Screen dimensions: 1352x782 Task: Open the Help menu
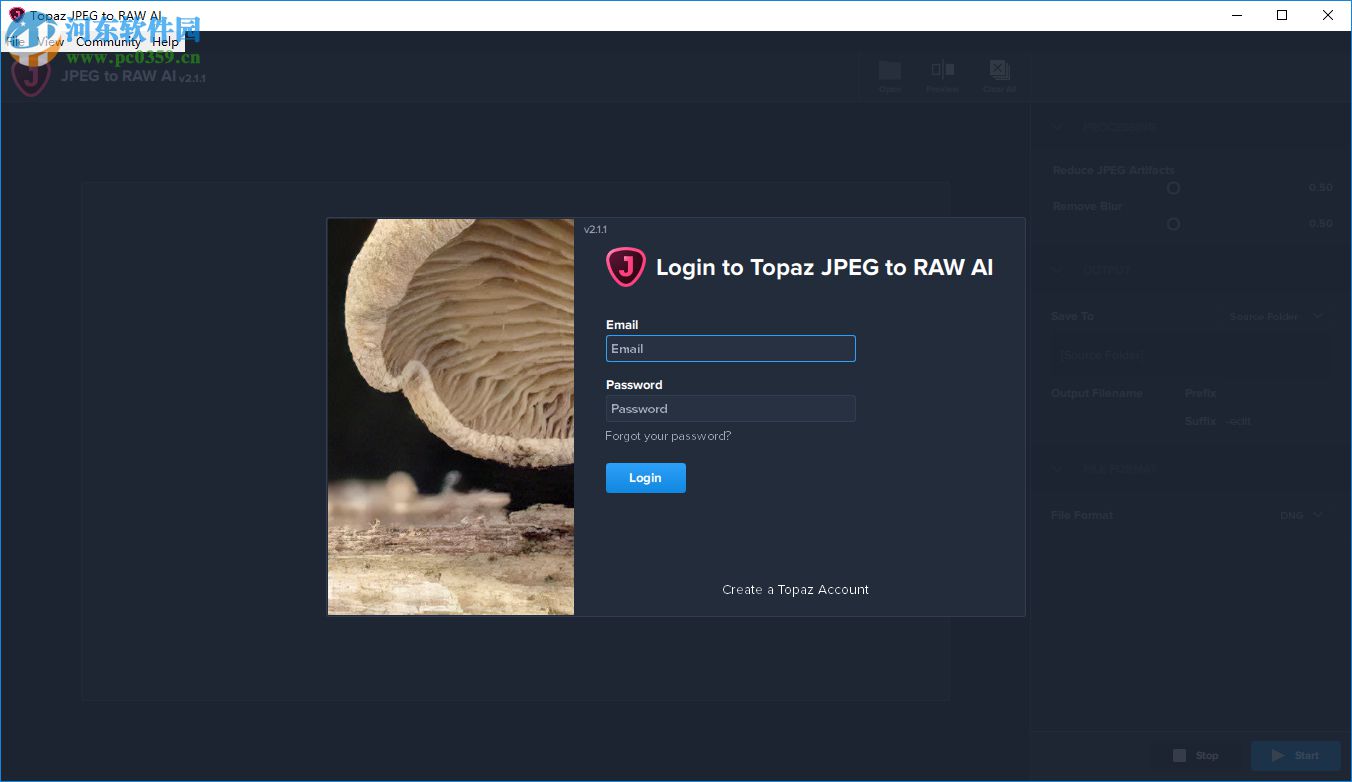tap(166, 42)
